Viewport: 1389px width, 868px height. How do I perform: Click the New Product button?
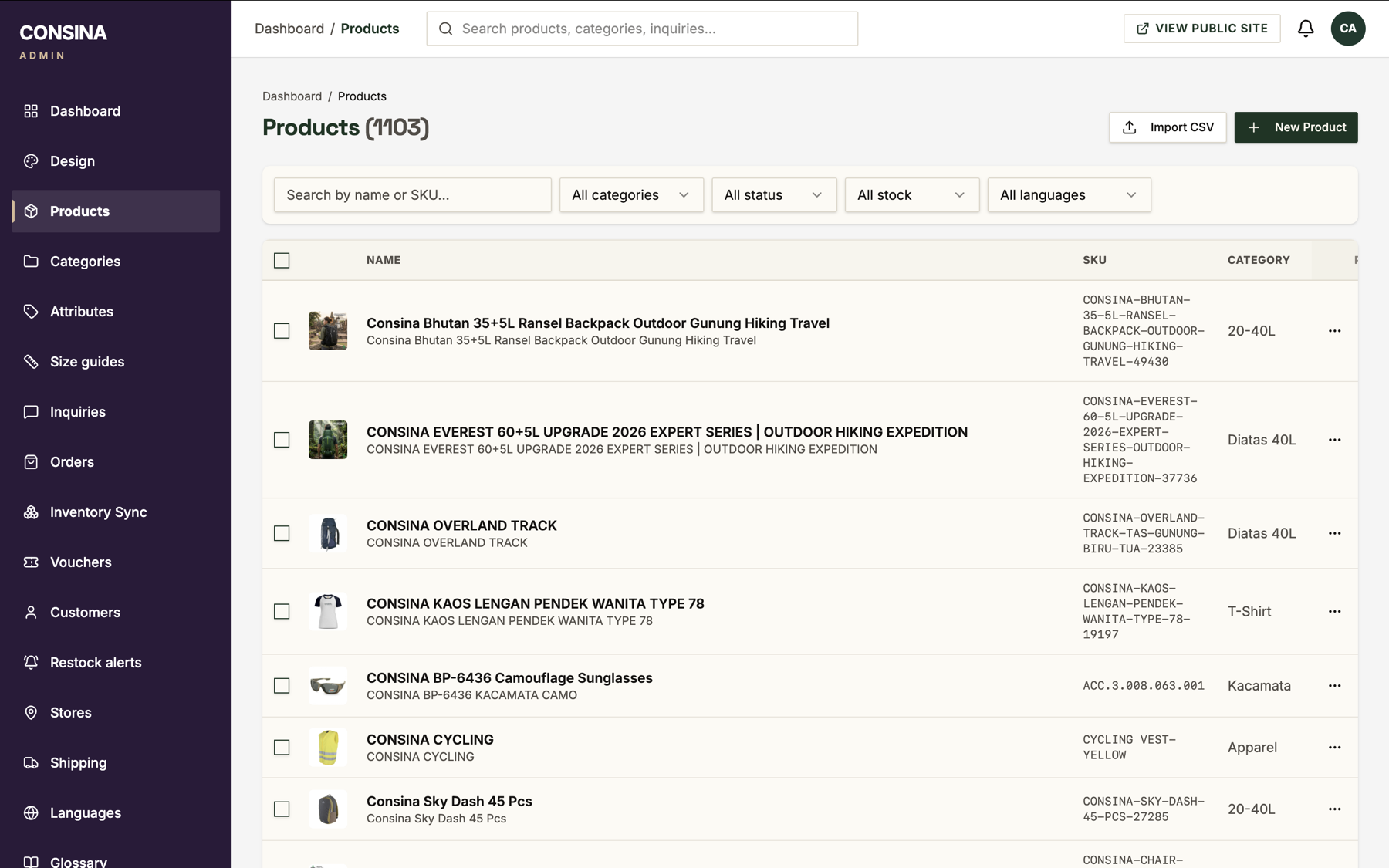[x=1296, y=127]
